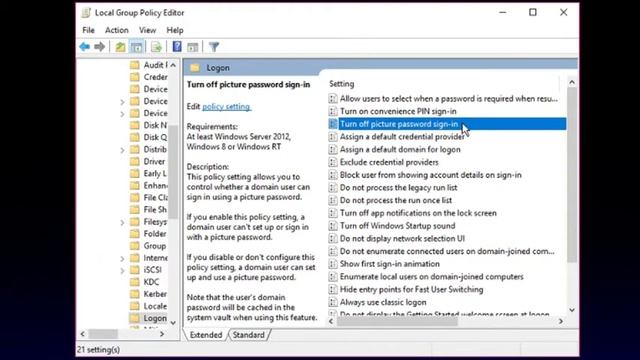Open the Action menu
640x360 pixels.
[x=117, y=30]
